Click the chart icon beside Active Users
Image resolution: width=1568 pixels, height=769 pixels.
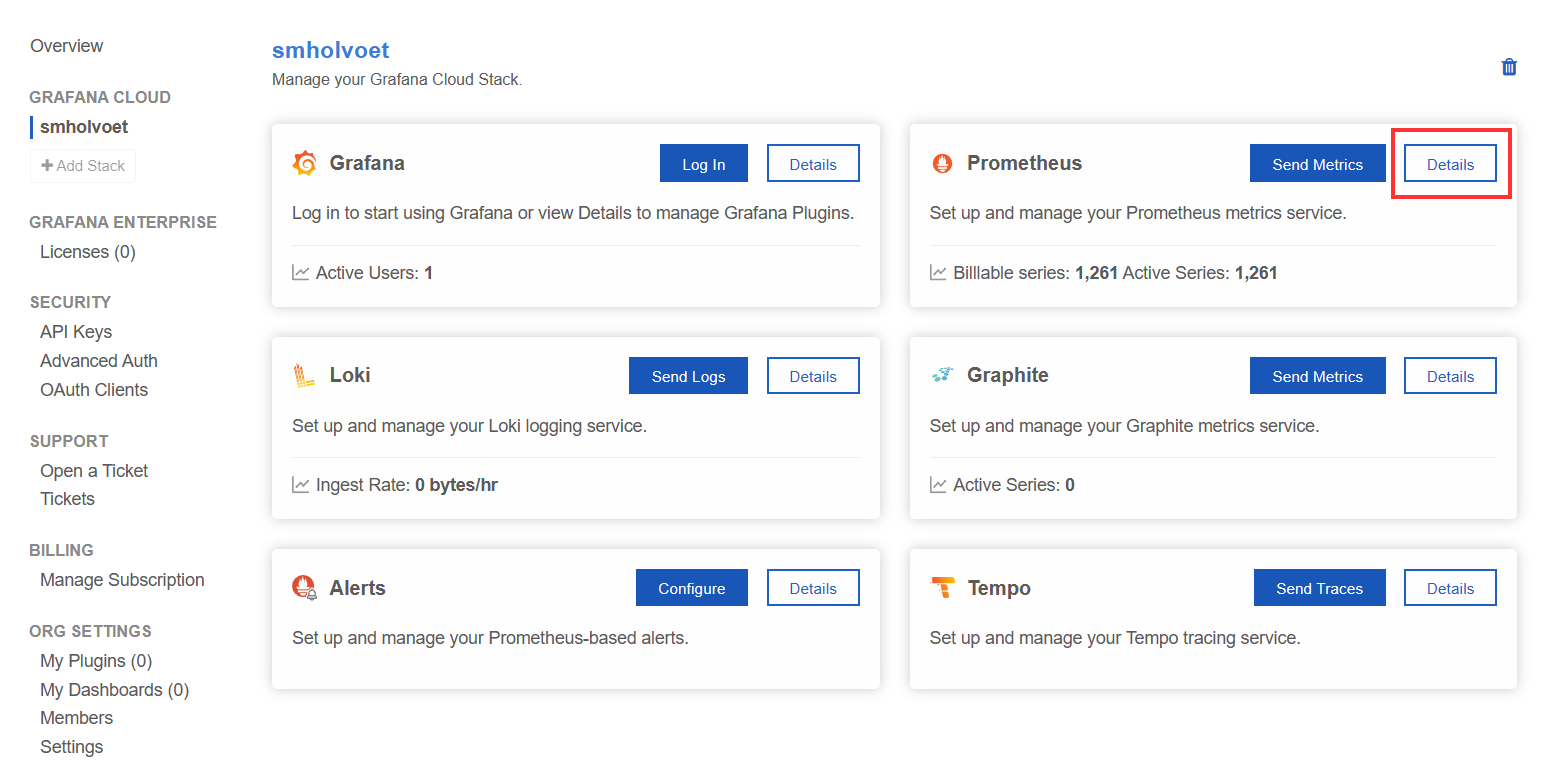point(300,272)
